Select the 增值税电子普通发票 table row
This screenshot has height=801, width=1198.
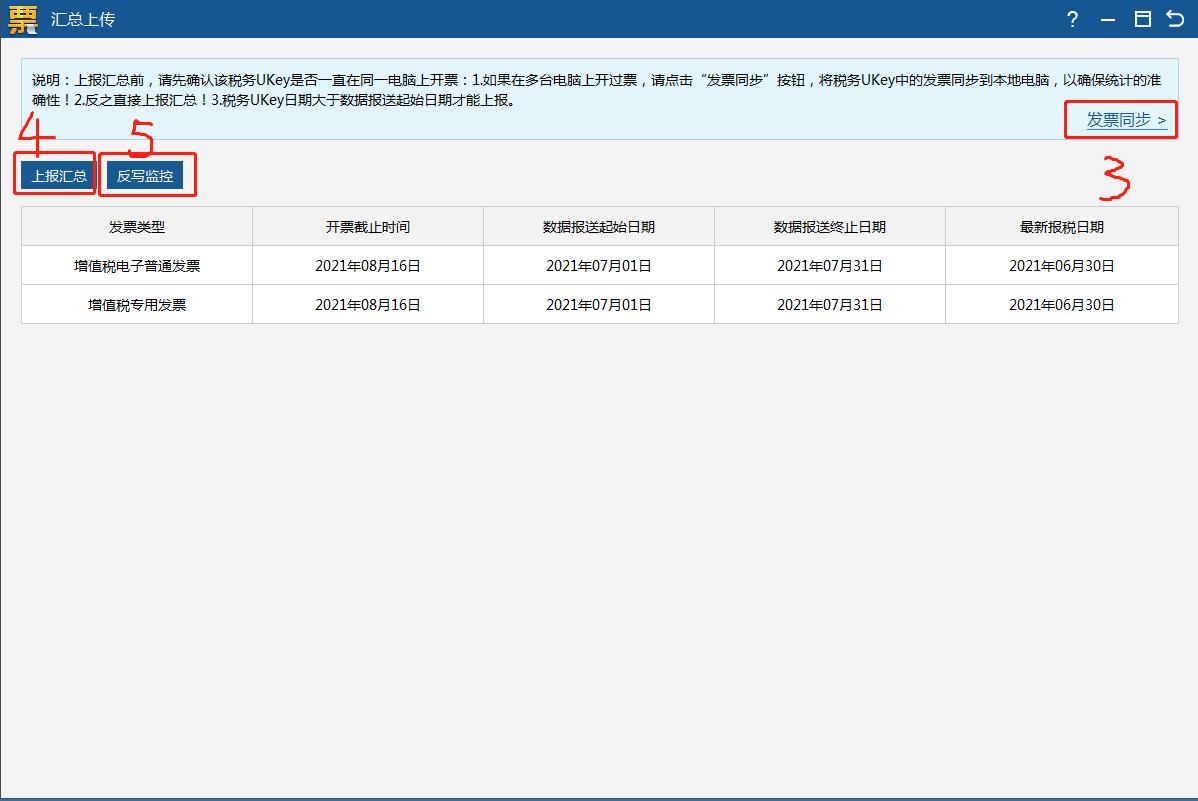coord(137,265)
